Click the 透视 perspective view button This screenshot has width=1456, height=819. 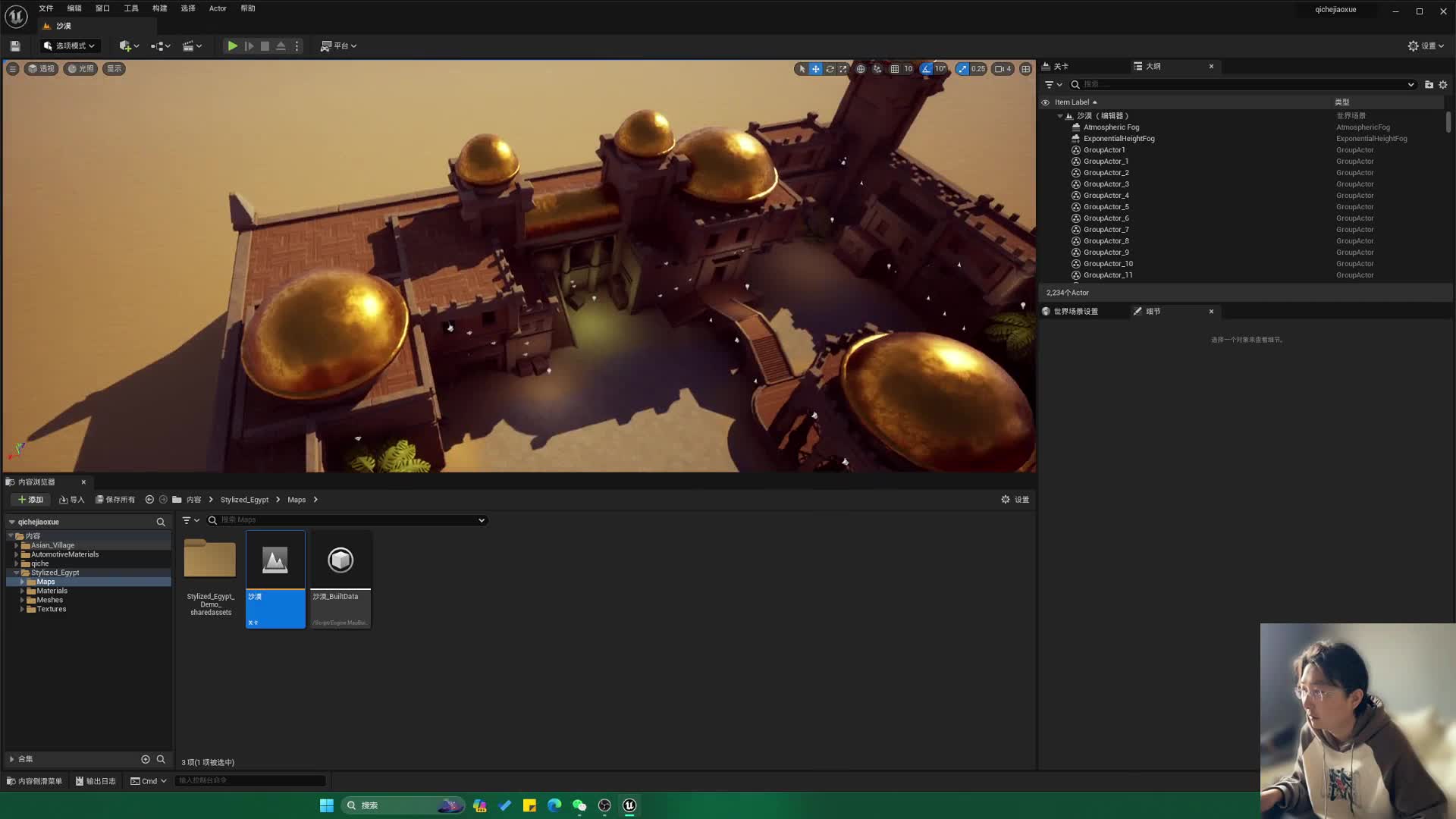[41, 69]
